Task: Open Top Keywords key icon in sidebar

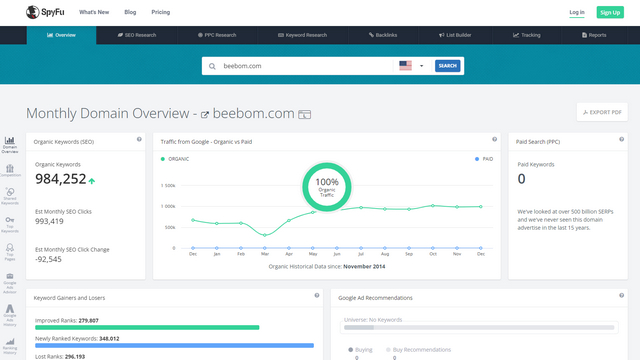Action: pos(10,224)
